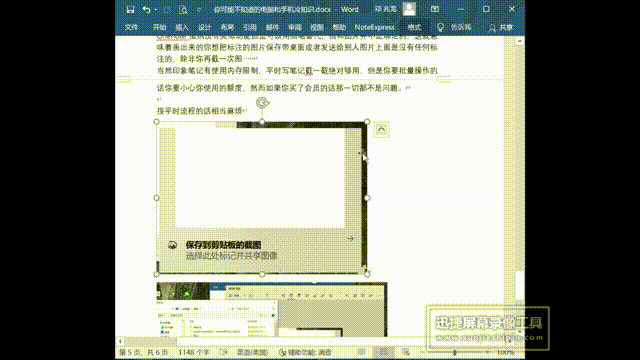The image size is (640, 360).
Task: Click the left-middle resize handle of the picture
Action: (156, 198)
